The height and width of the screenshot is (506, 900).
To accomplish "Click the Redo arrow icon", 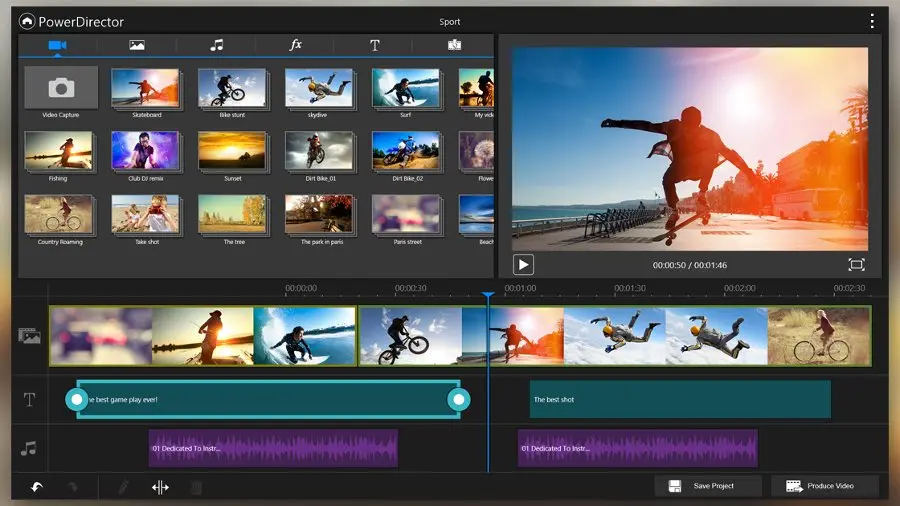I will tap(73, 487).
